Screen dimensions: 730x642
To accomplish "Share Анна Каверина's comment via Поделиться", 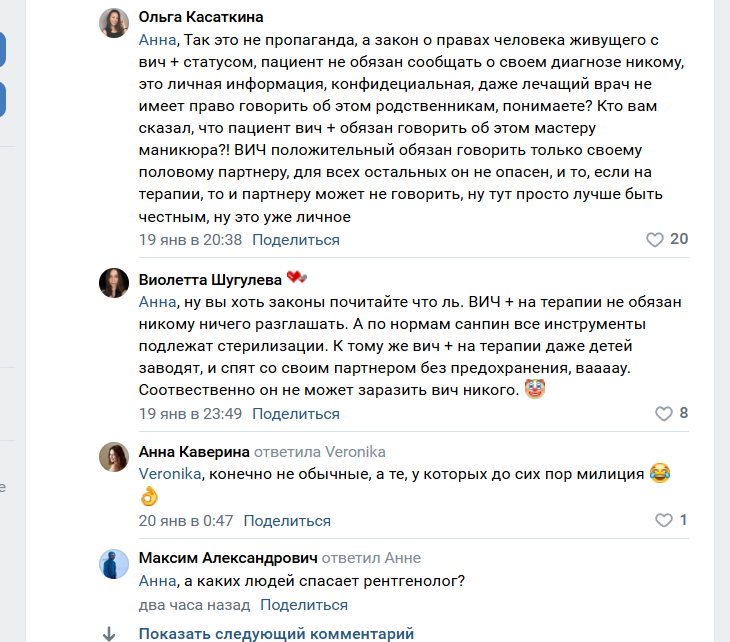I will pyautogui.click(x=287, y=520).
